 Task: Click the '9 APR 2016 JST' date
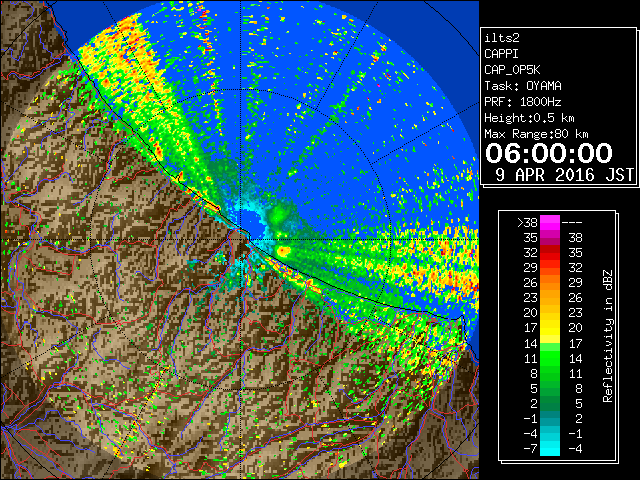565,175
